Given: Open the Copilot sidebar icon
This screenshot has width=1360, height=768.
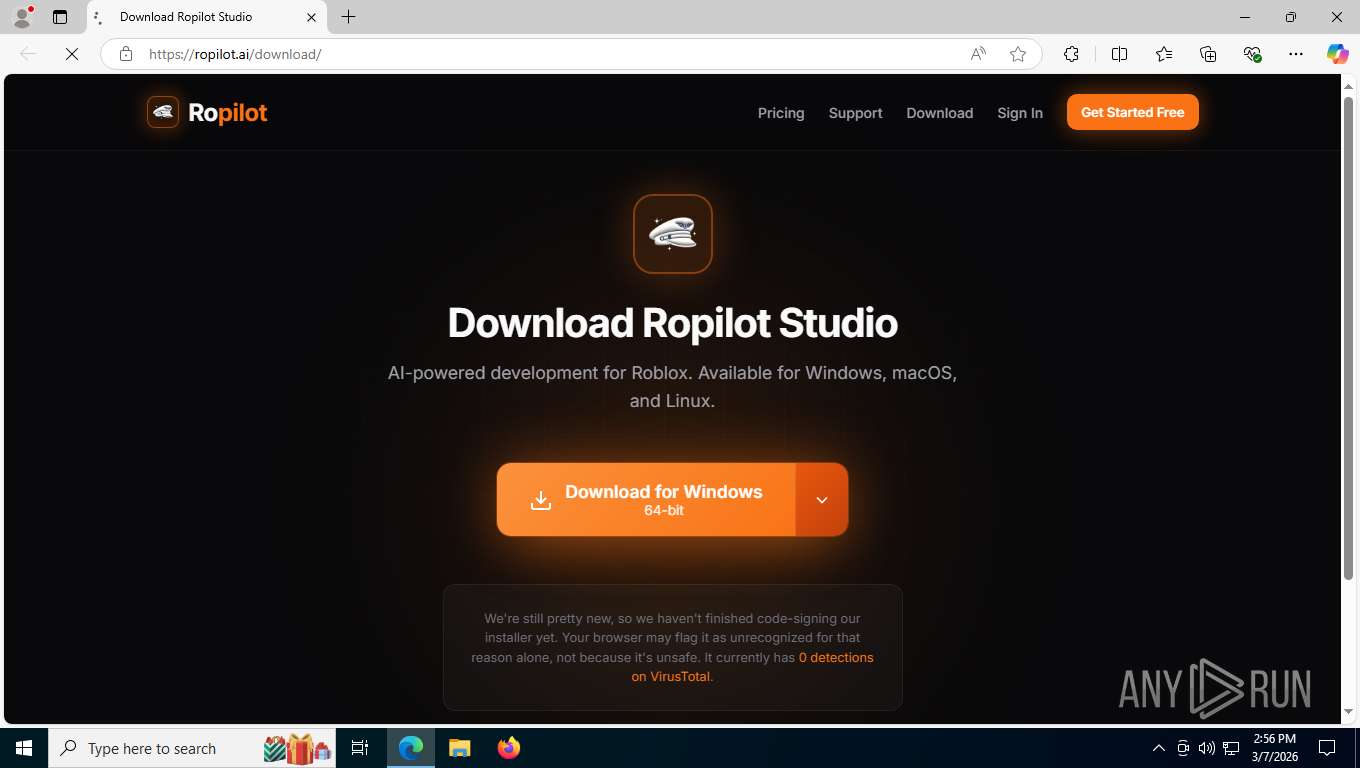Looking at the screenshot, I should (1337, 54).
